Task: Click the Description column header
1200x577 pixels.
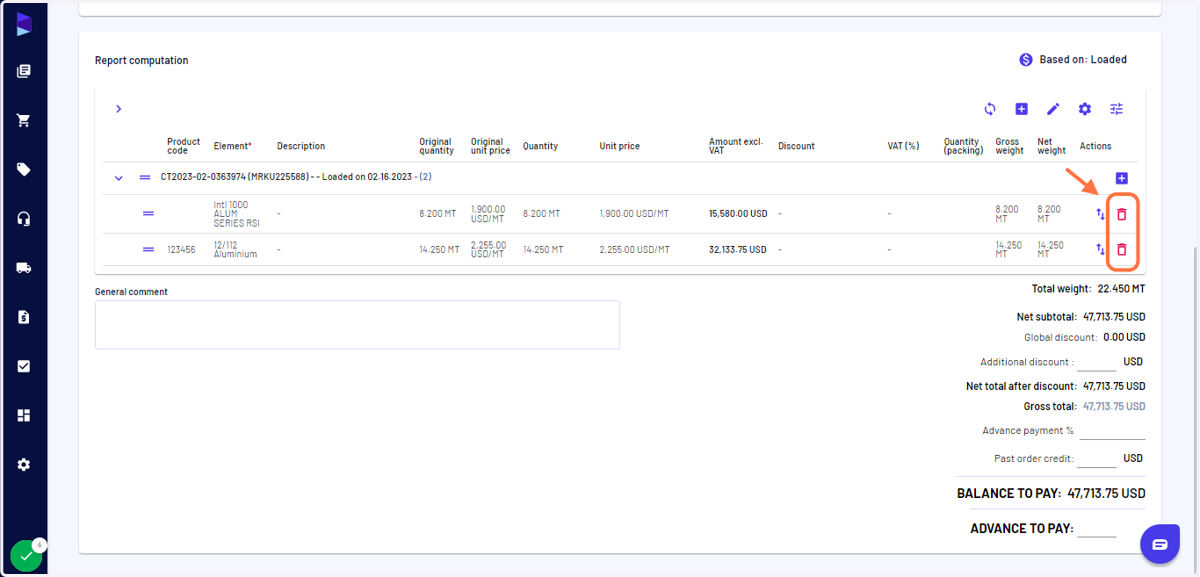Action: (301, 146)
